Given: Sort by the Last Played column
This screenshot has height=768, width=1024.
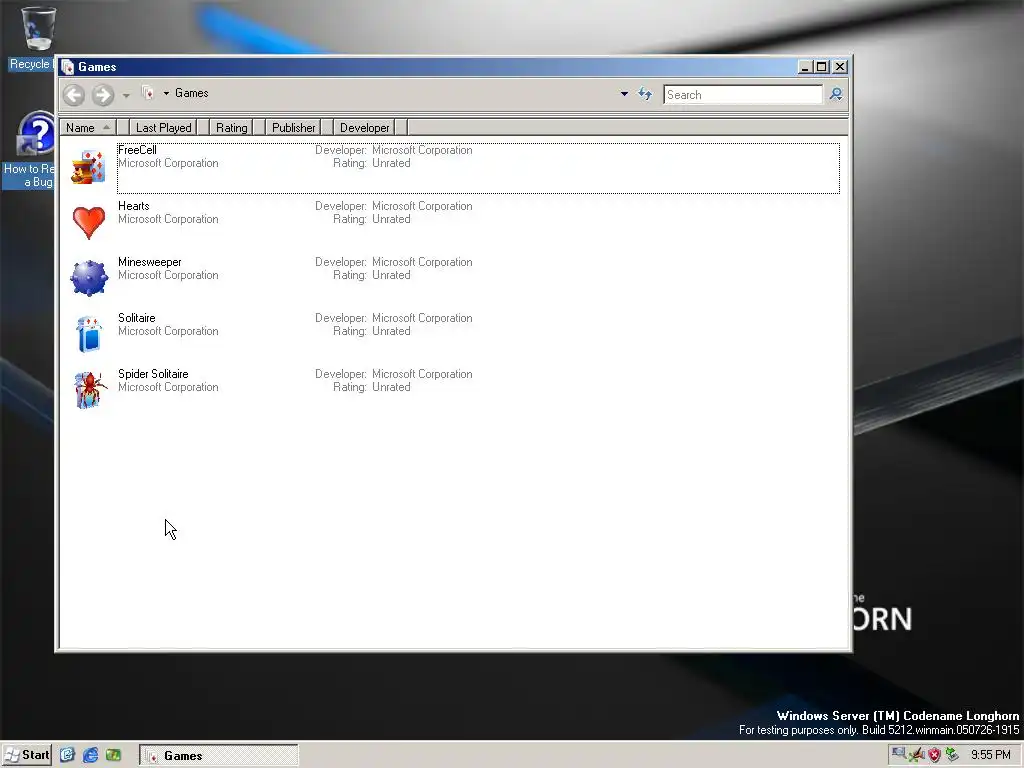Looking at the screenshot, I should pos(163,127).
